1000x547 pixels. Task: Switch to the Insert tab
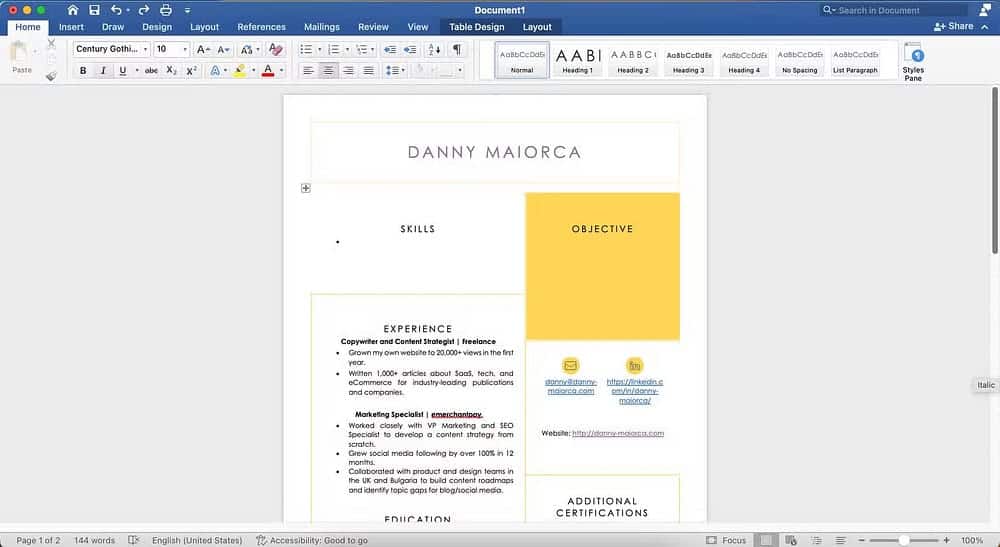click(71, 27)
